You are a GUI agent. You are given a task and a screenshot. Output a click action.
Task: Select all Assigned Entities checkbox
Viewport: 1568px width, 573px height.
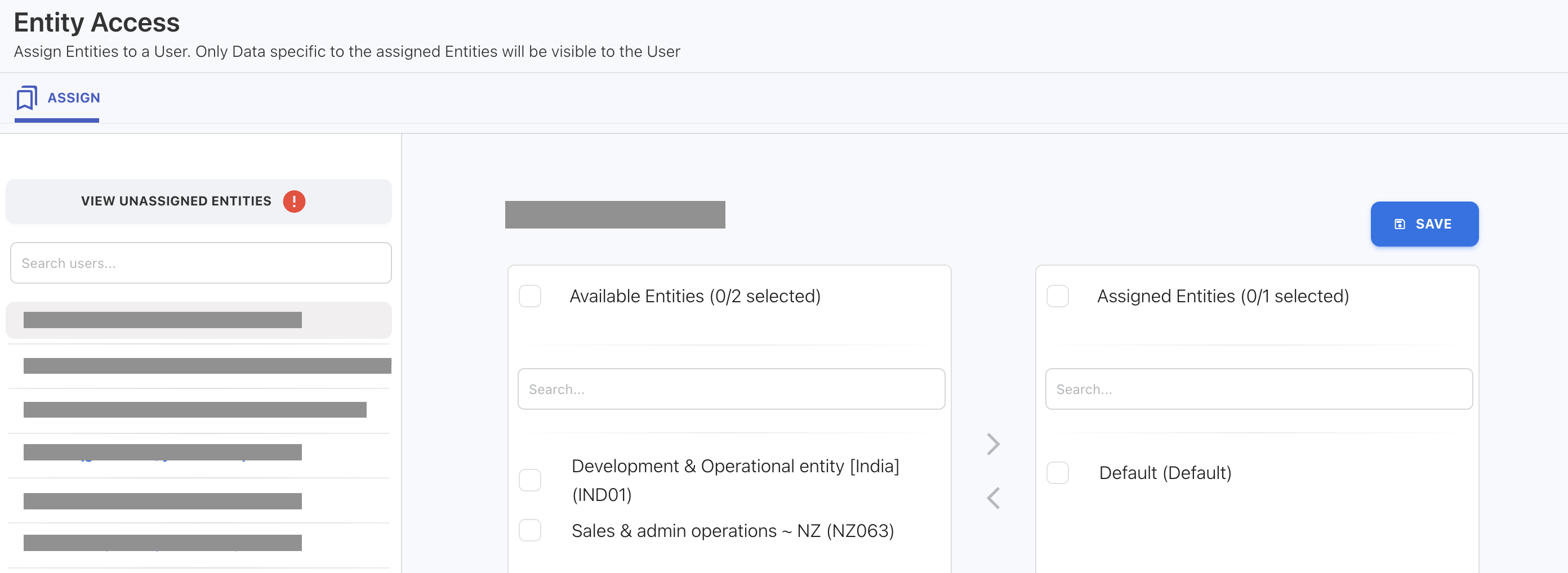1057,296
